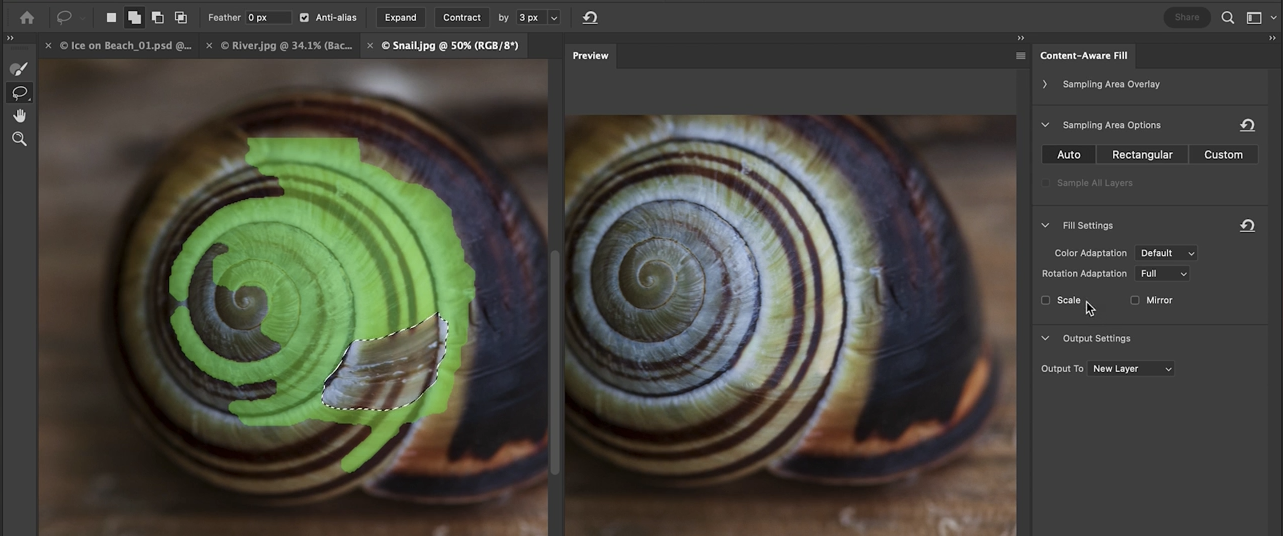Close the River.jpg tab
This screenshot has width=1283, height=536.
[209, 45]
